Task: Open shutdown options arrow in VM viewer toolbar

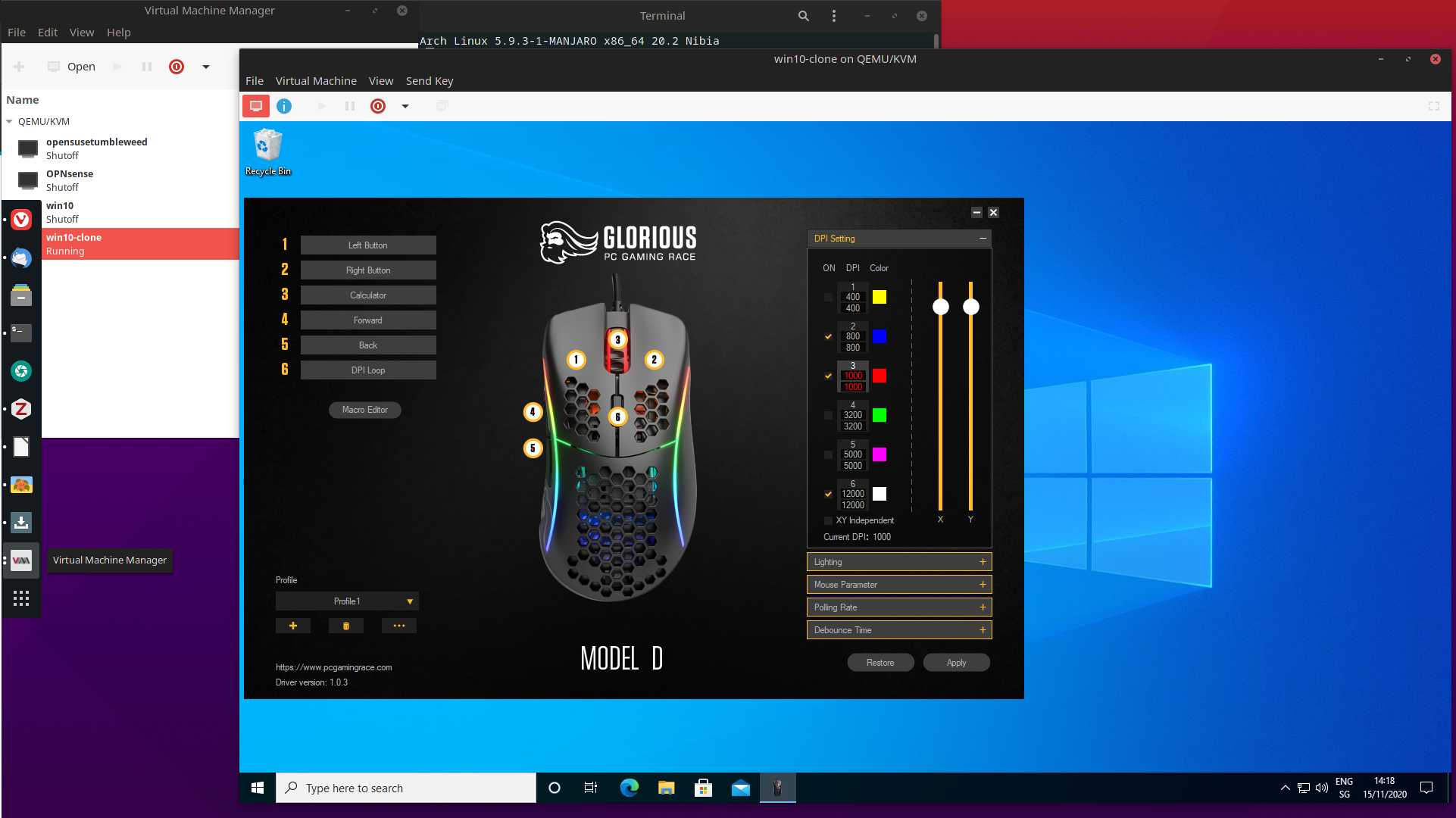Action: tap(405, 106)
